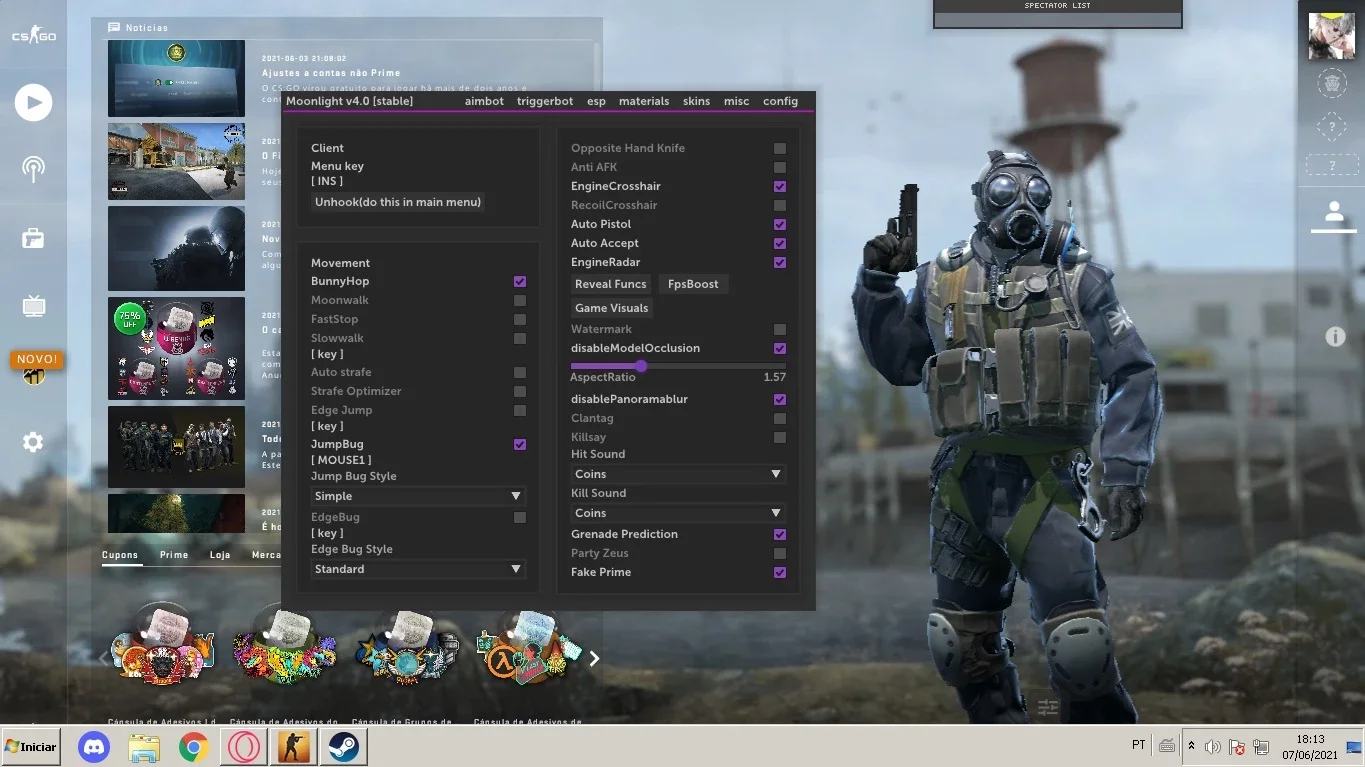Toggle the Opposite Hand Knife checkbox

(x=780, y=149)
